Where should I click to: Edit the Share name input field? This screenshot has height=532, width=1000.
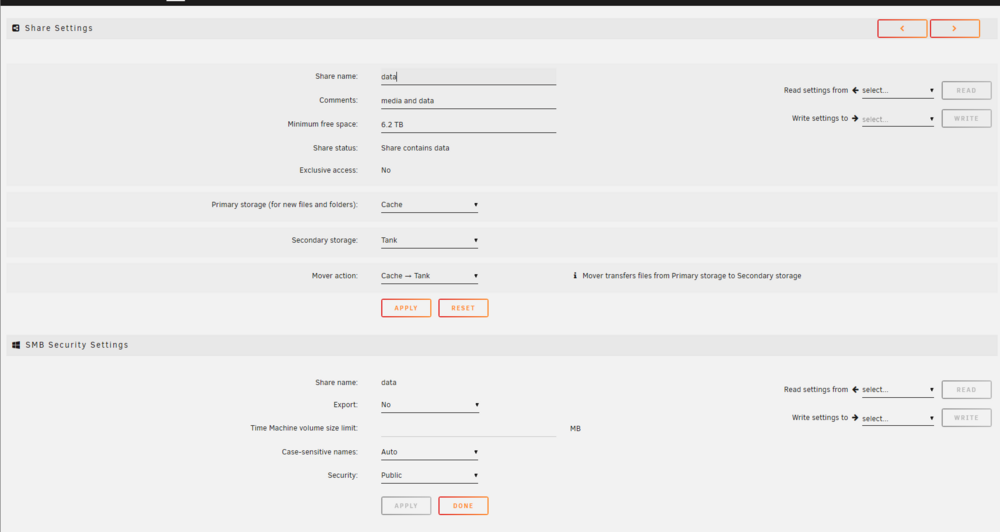pyautogui.click(x=468, y=77)
